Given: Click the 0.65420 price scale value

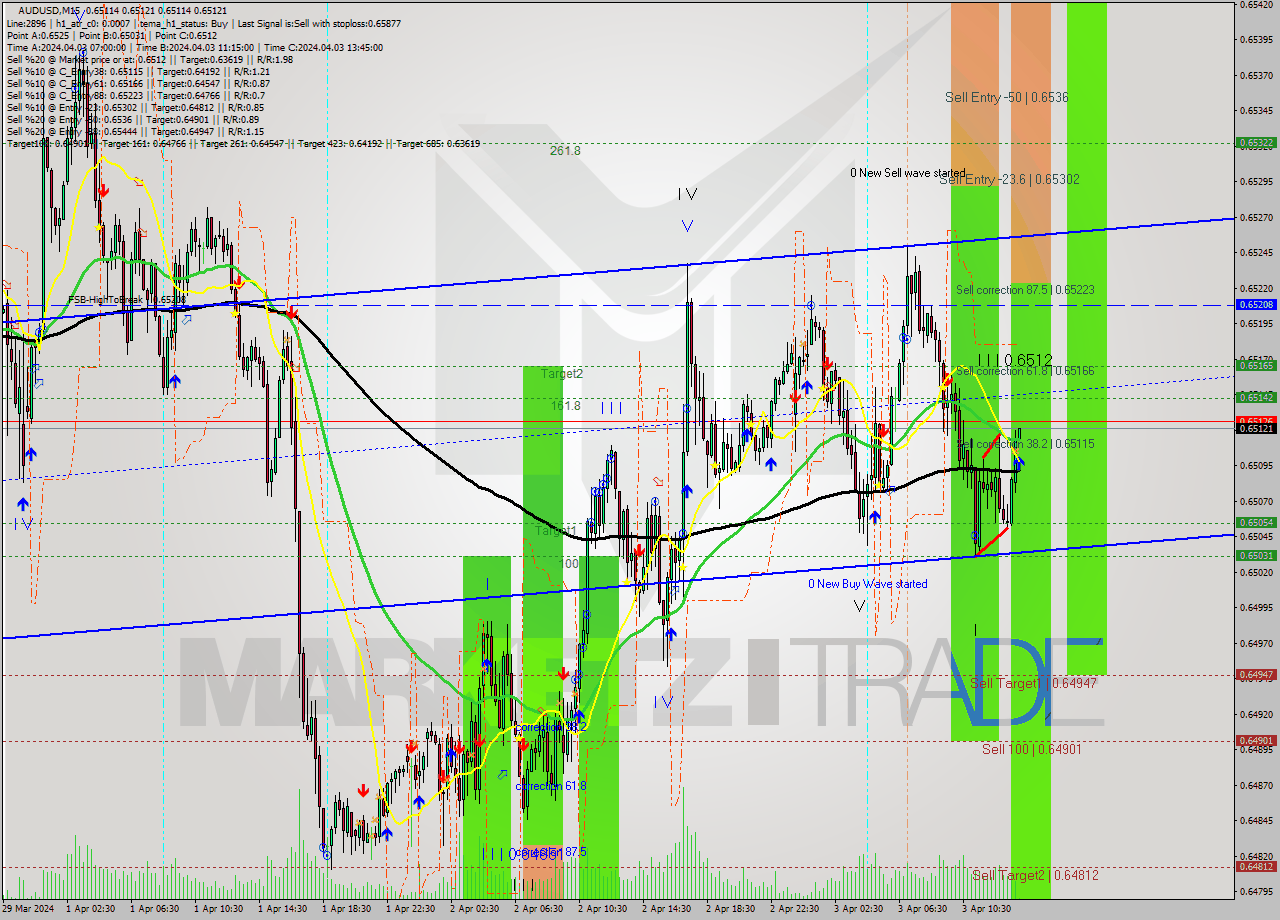Looking at the screenshot, I should tap(1256, 4).
